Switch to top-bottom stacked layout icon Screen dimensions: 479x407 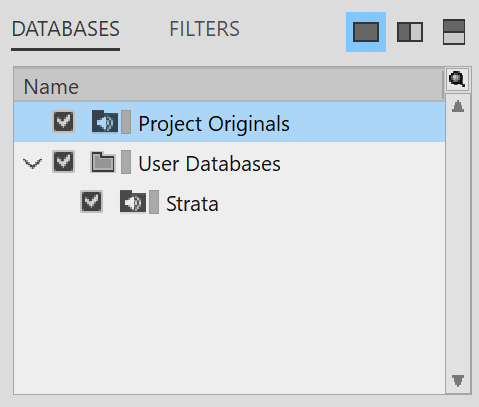click(454, 32)
